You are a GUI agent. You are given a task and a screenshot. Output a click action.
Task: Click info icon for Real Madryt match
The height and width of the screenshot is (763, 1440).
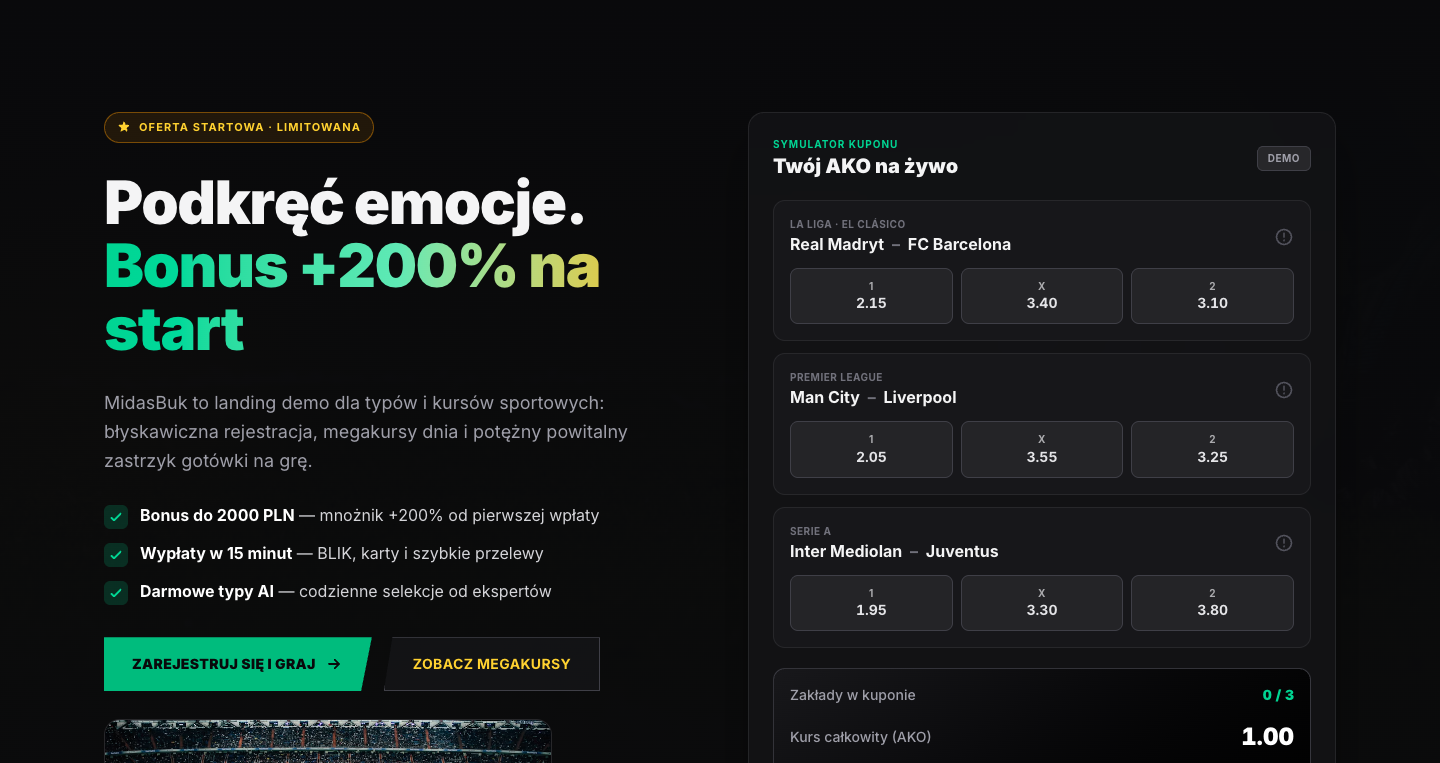pos(1284,237)
